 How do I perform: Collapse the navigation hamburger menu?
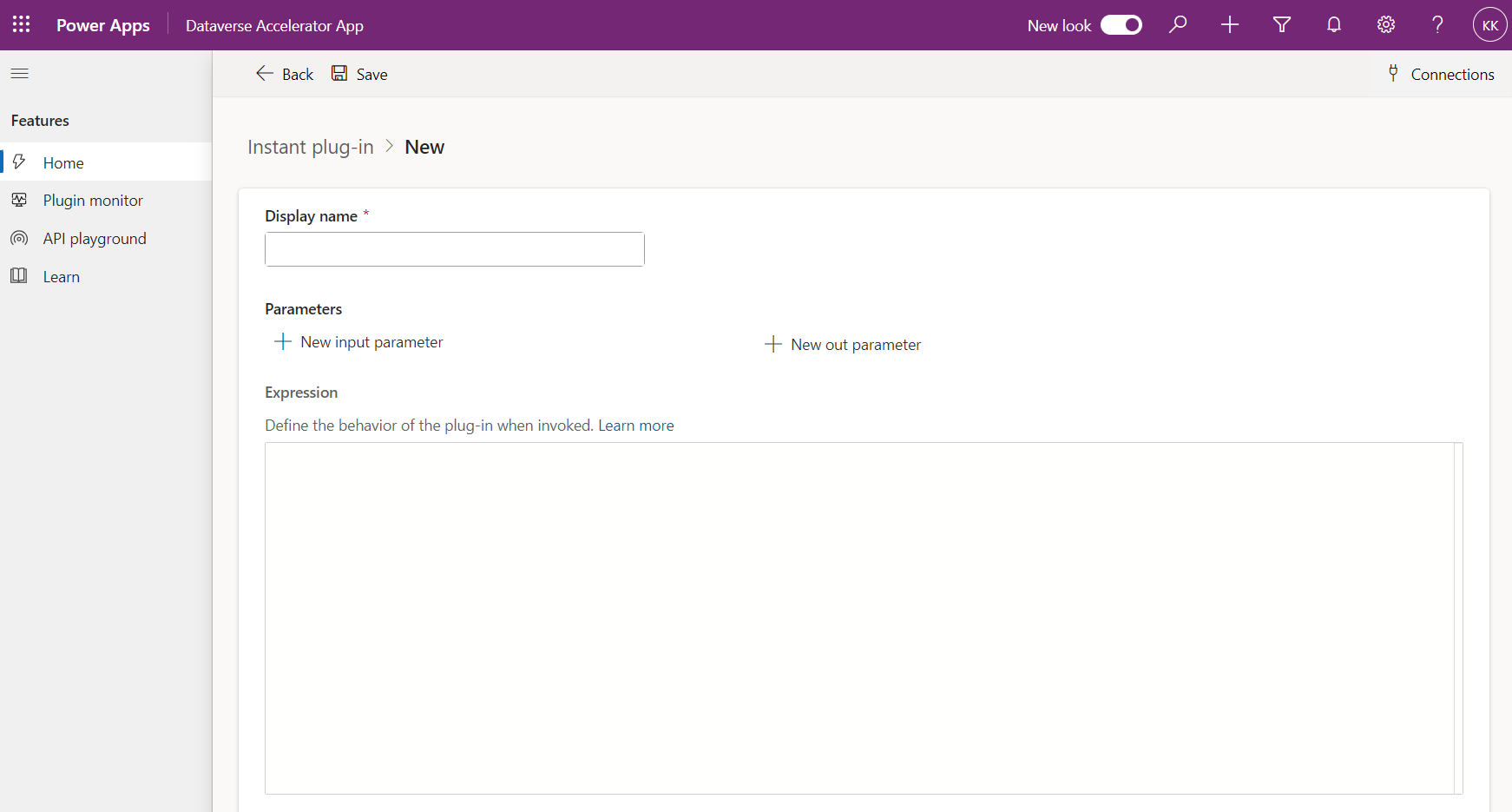tap(20, 74)
